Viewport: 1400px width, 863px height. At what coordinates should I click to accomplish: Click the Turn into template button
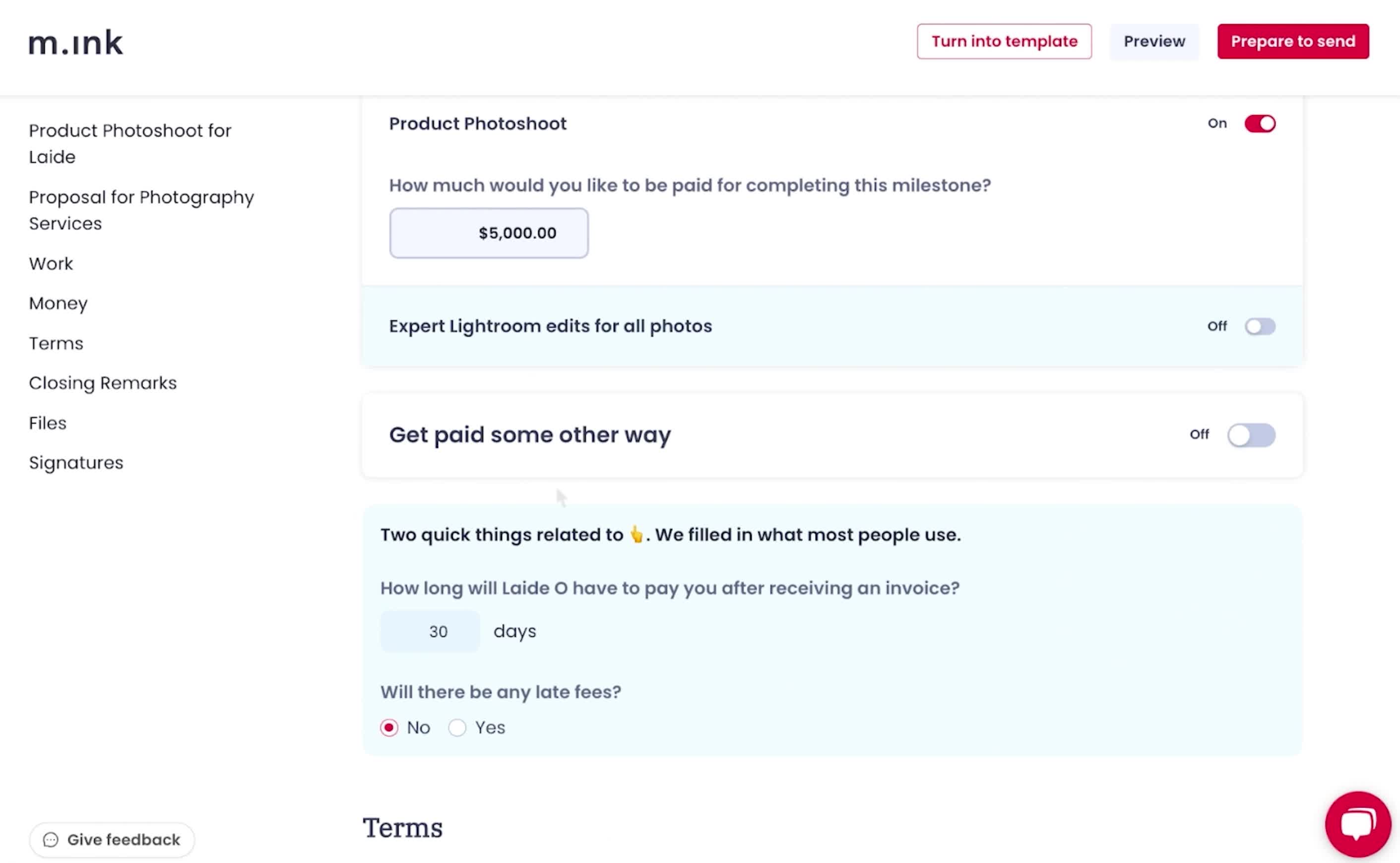point(1004,41)
